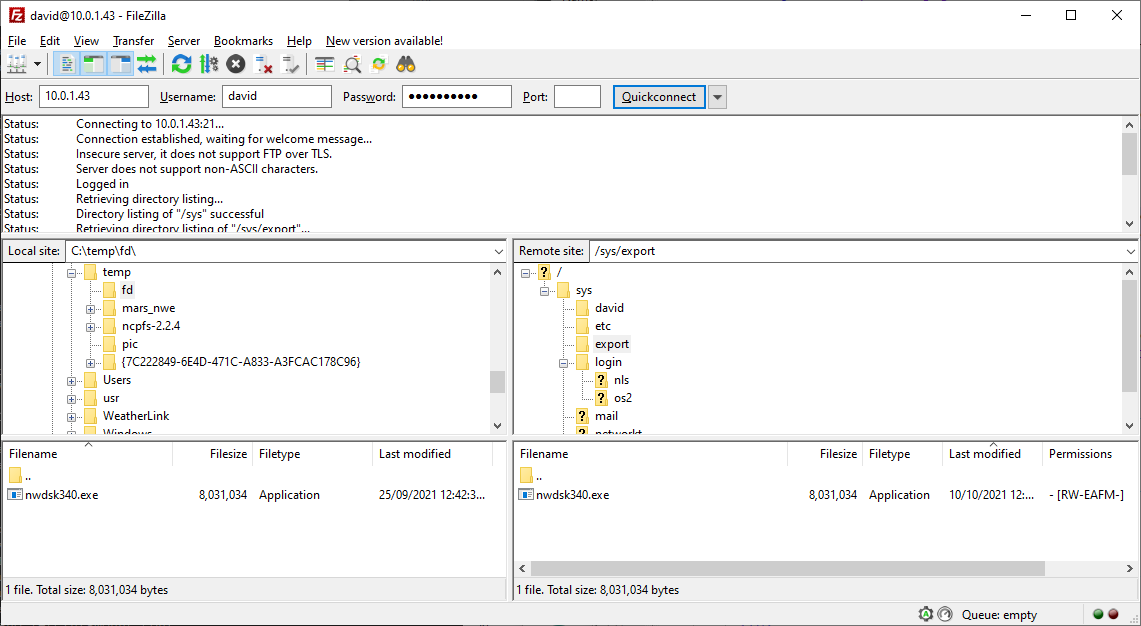
Task: Open the Edit menu
Action: pyautogui.click(x=50, y=41)
